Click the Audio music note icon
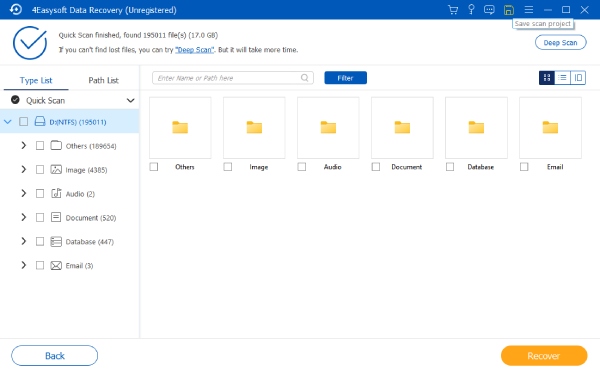The image size is (600, 376). tap(56, 193)
